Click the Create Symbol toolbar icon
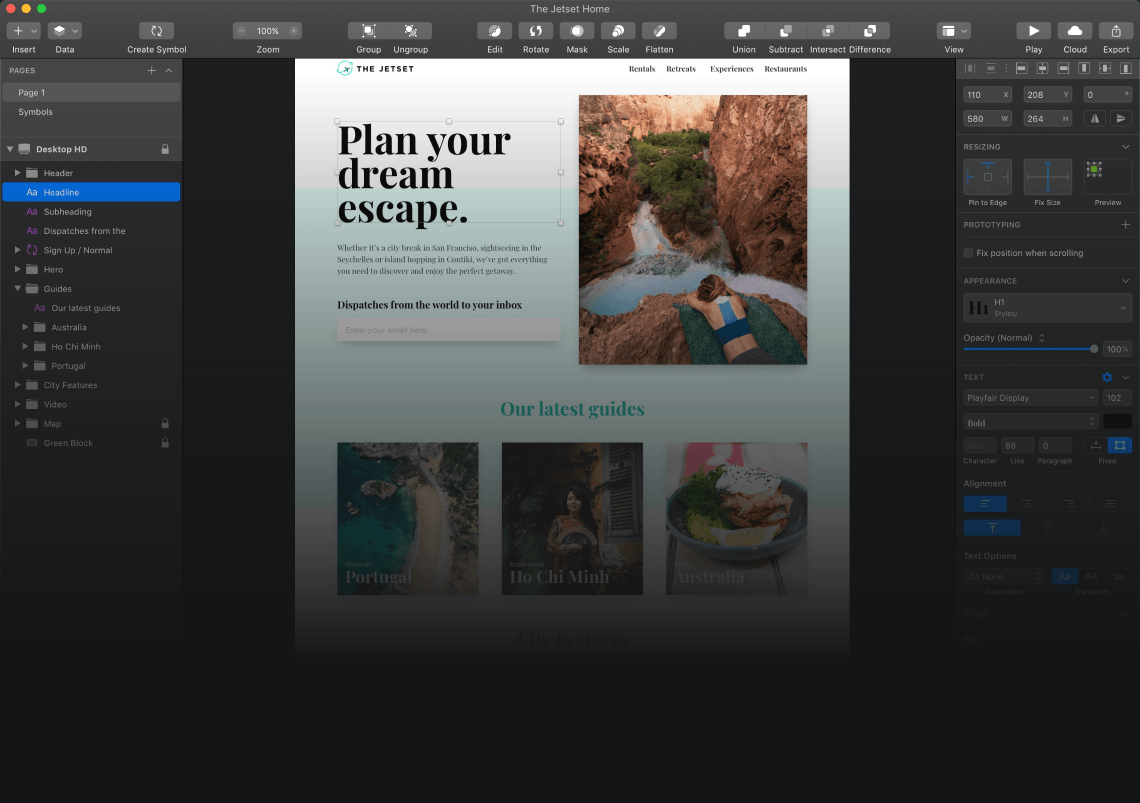Screen dimensions: 1140x803 click(x=156, y=31)
